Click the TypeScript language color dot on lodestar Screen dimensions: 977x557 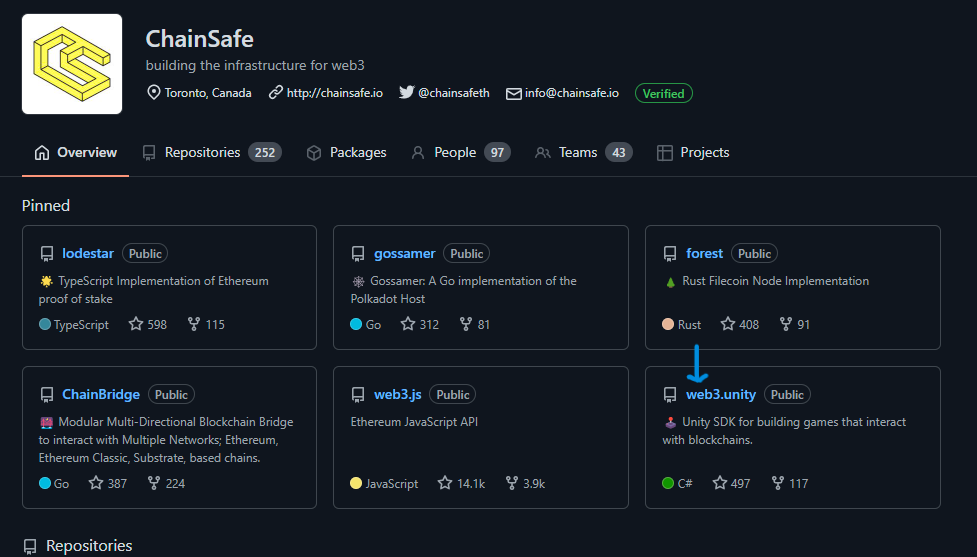click(45, 324)
